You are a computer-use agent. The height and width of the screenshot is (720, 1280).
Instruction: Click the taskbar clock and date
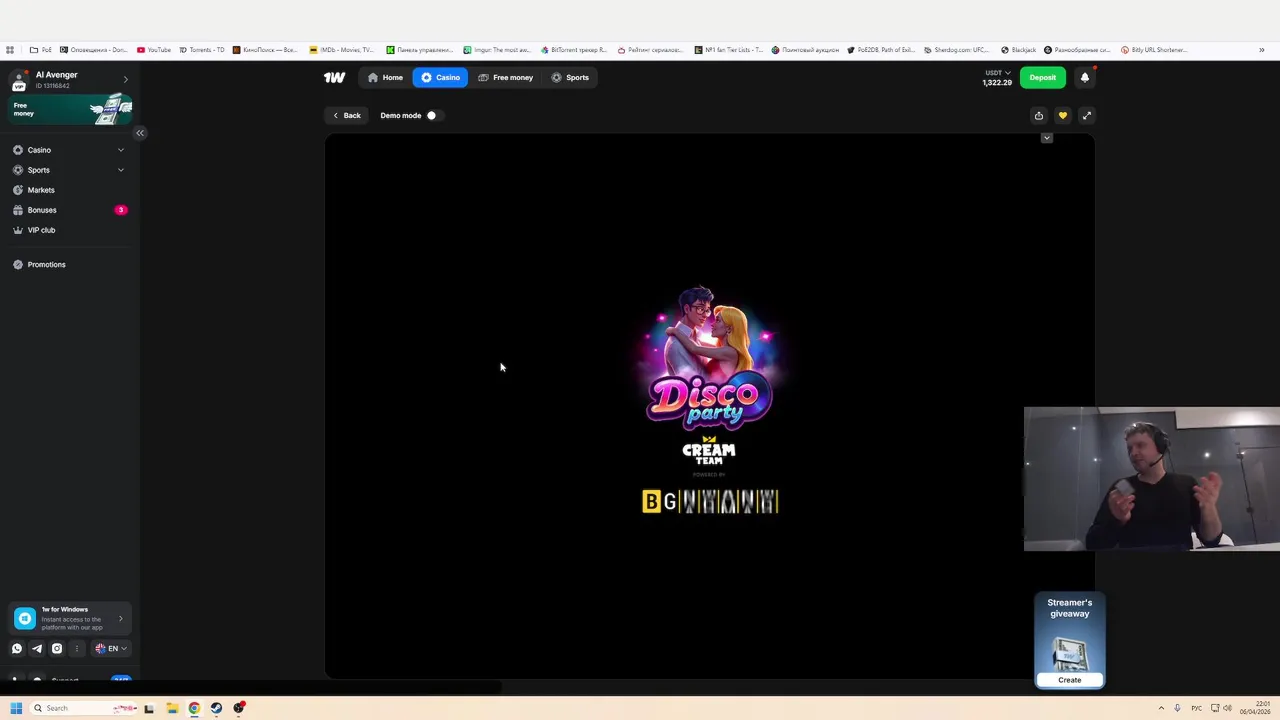coord(1255,708)
